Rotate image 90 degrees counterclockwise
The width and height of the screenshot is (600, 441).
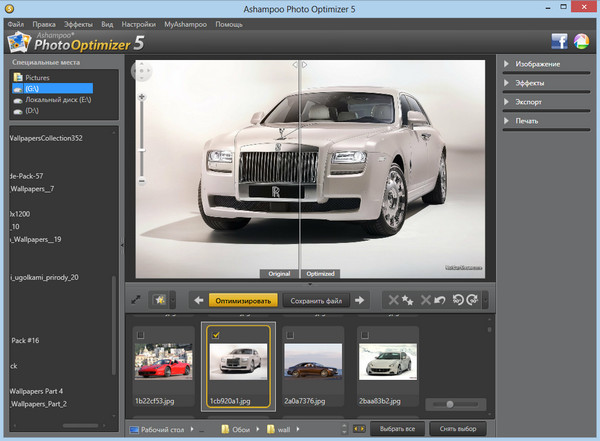tap(458, 300)
